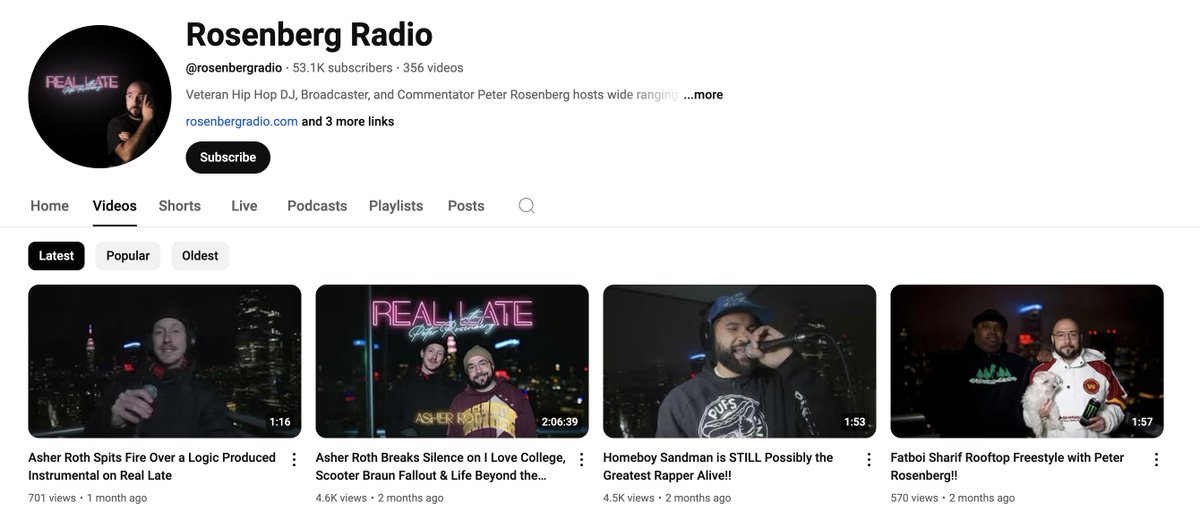Open the Playlists tab
Viewport: 1200px width, 520px height.
396,206
